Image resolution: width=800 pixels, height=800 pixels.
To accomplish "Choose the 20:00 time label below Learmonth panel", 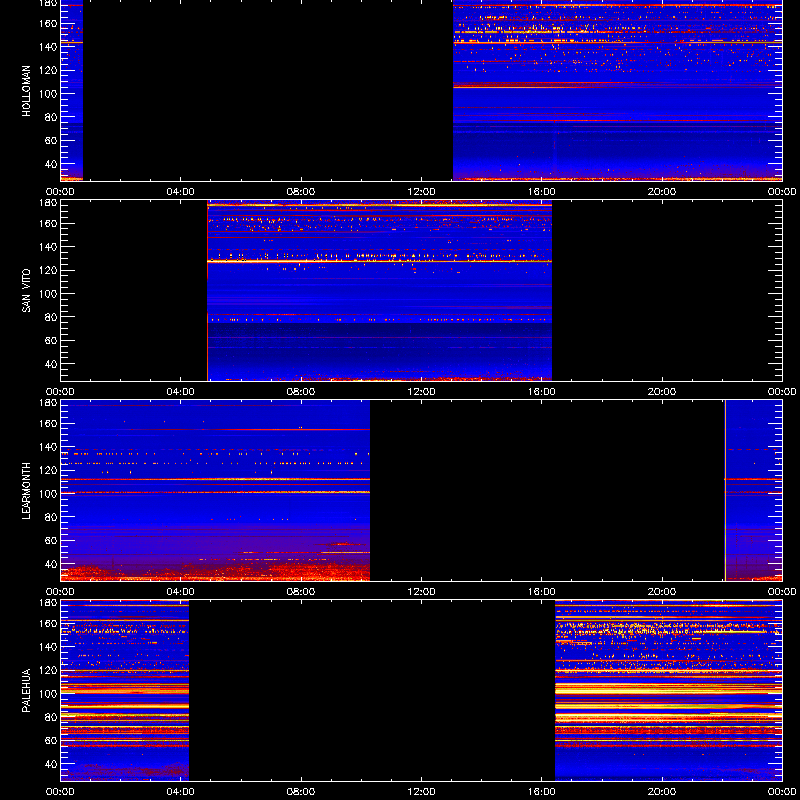I will [x=662, y=592].
